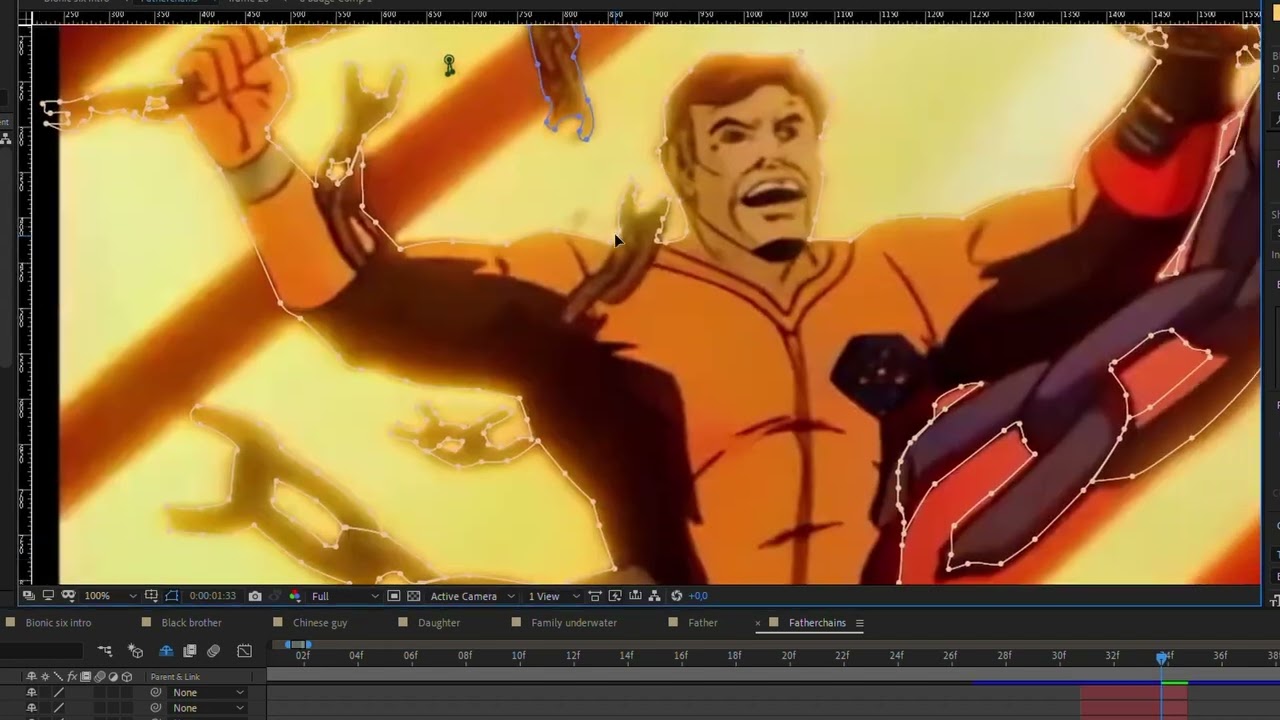Open the magnification ratio dropdown showing 100%
The width and height of the screenshot is (1280, 720).
click(110, 596)
